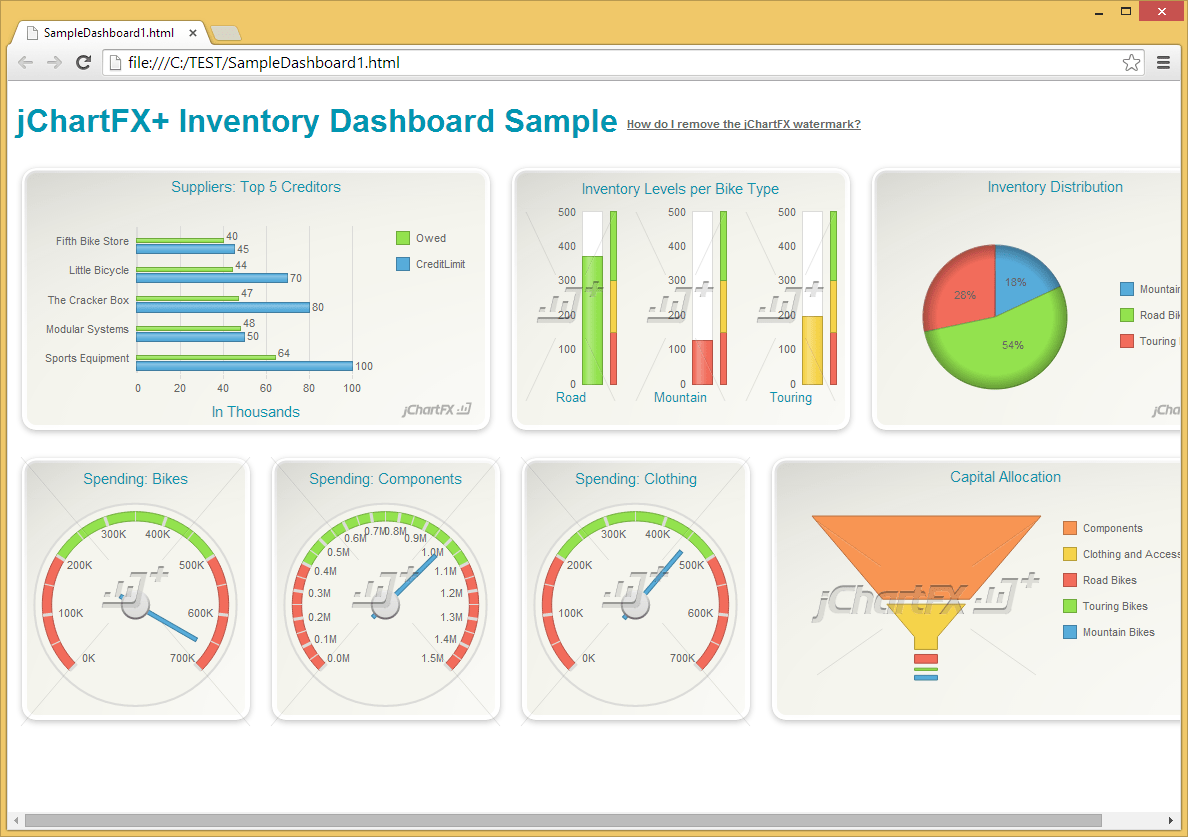Click the Components orange legend swatch

tap(1070, 528)
